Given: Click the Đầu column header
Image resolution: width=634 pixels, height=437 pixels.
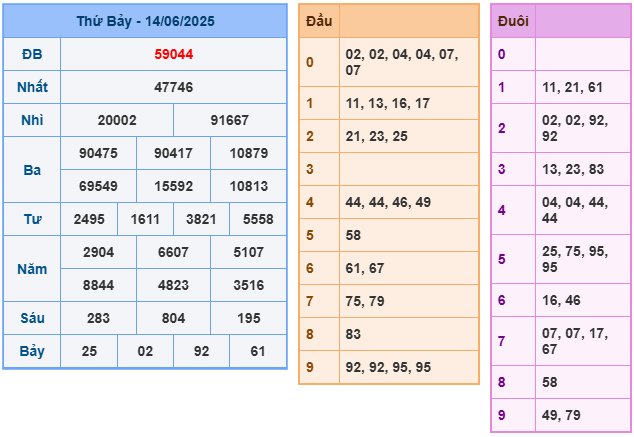Looking at the screenshot, I should [319, 21].
